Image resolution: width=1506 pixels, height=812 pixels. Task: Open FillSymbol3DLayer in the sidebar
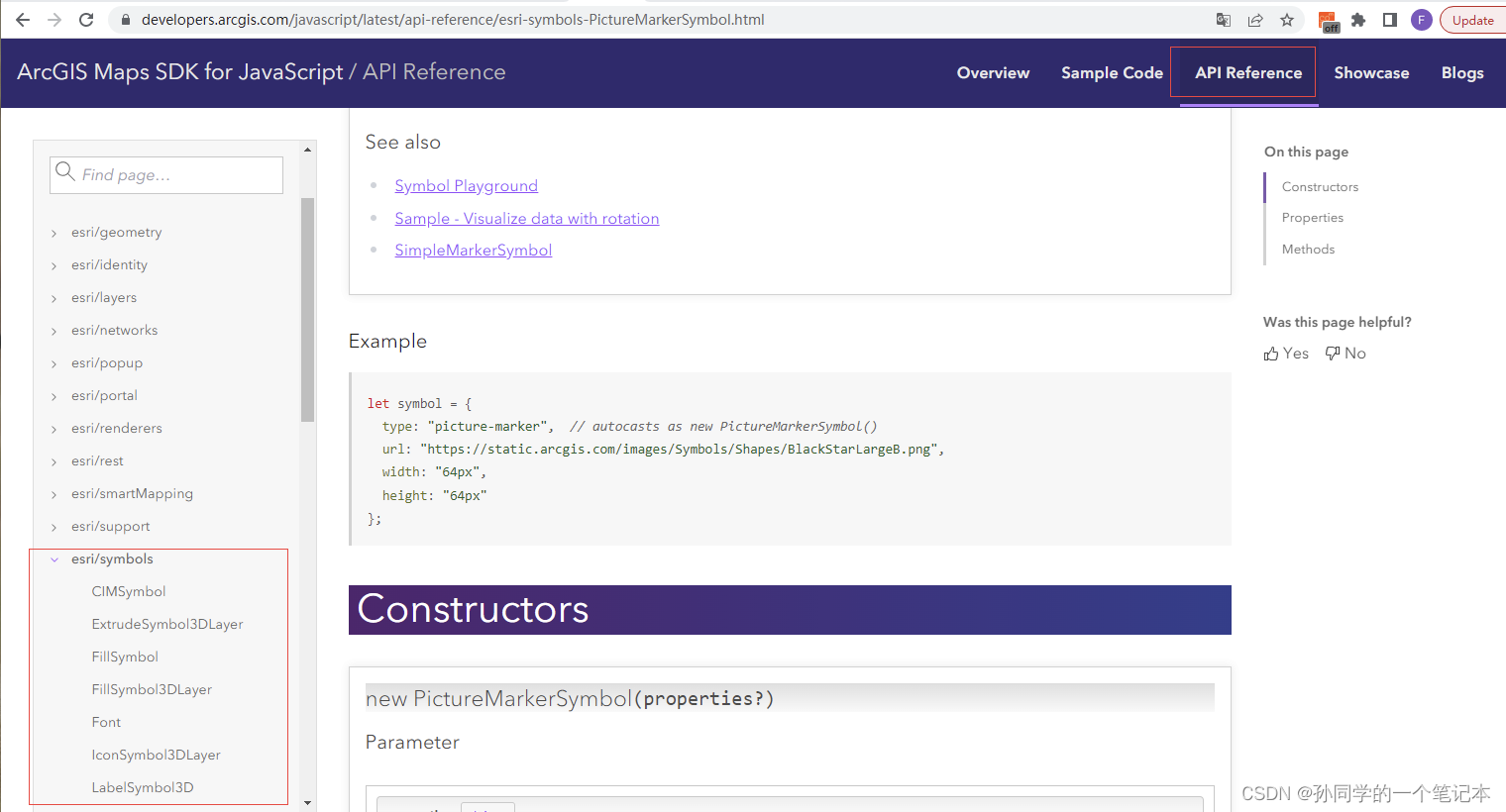tap(152, 690)
